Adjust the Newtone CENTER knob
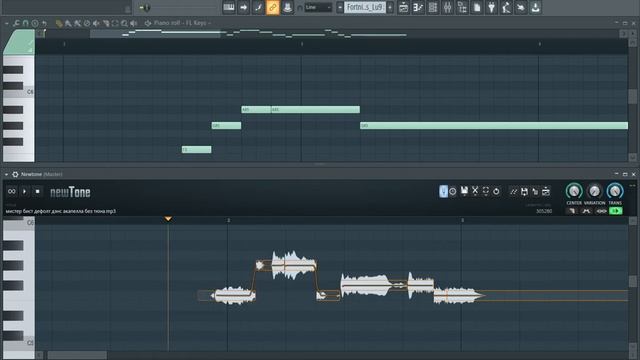This screenshot has width=640, height=360. (574, 191)
